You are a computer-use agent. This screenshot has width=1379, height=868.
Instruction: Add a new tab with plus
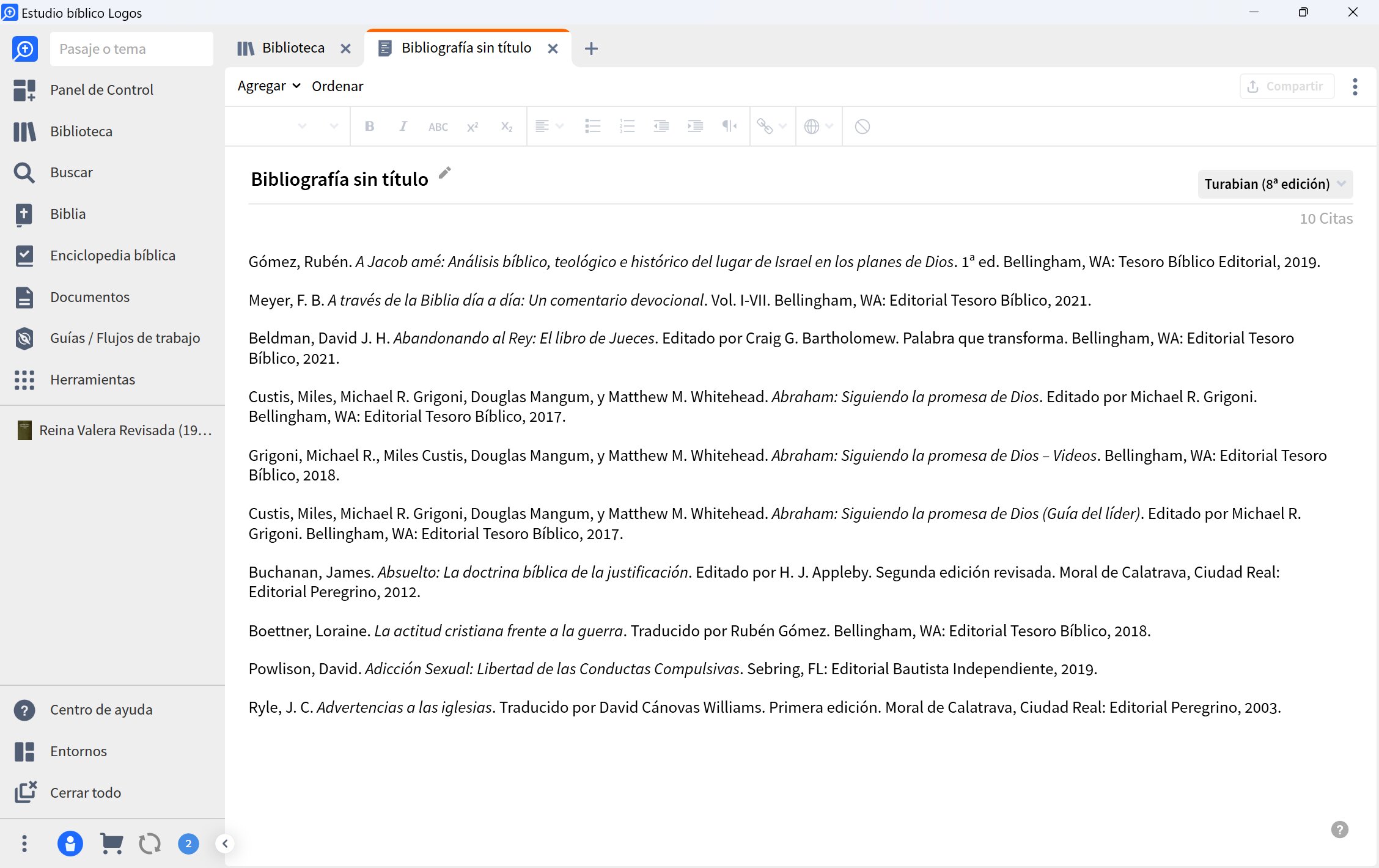click(591, 49)
